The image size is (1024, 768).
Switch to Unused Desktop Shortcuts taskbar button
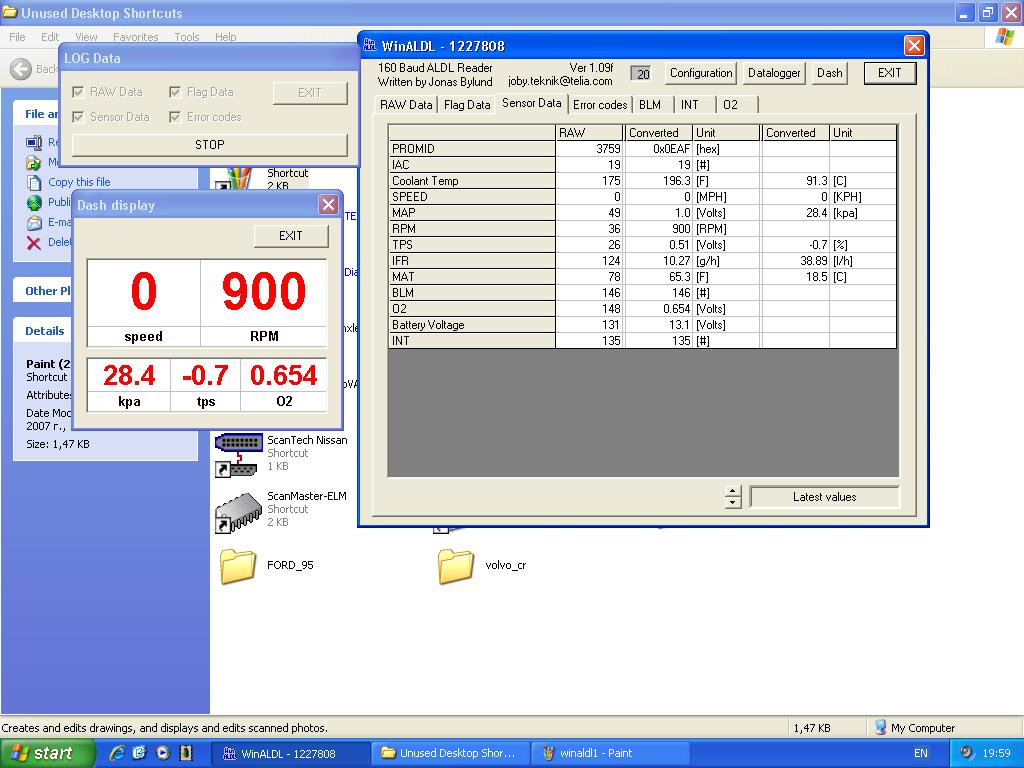tap(449, 754)
